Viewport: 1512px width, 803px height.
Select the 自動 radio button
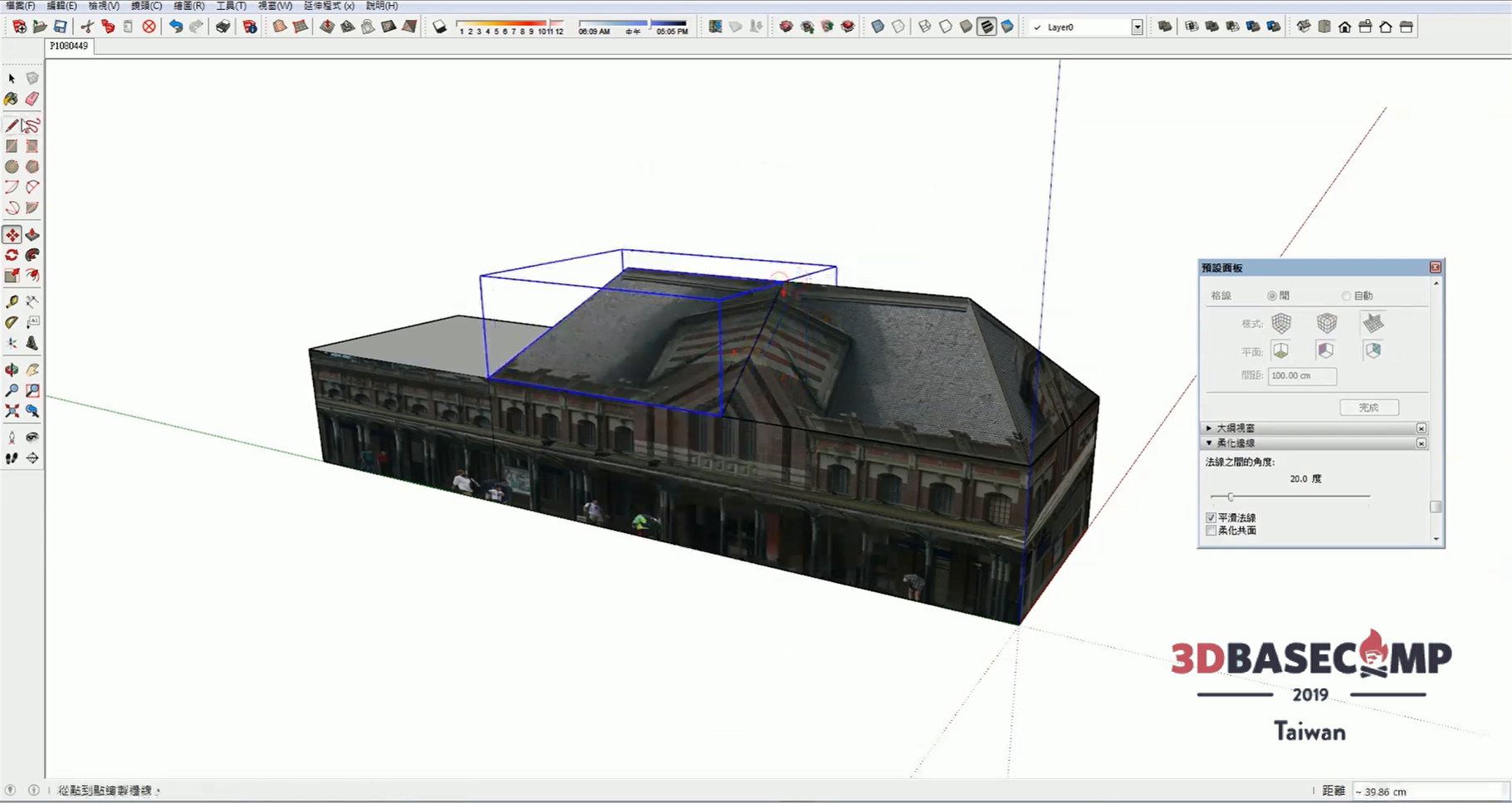pos(1346,296)
